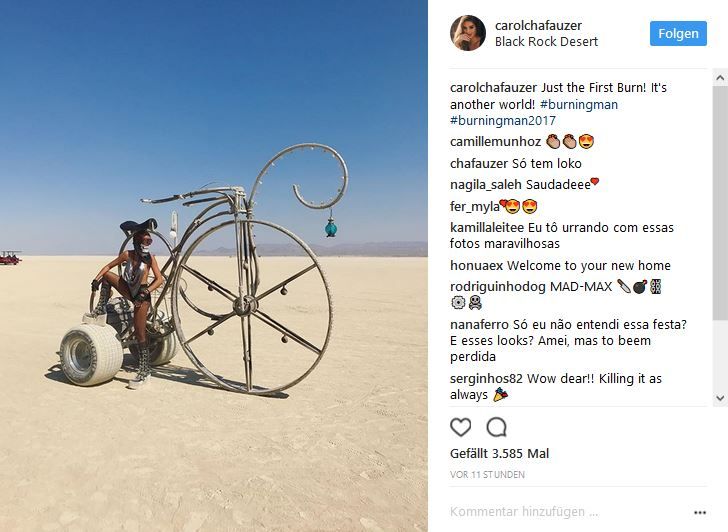Open nagila_saleh commenter profile
The height and width of the screenshot is (532, 728).
(x=486, y=185)
